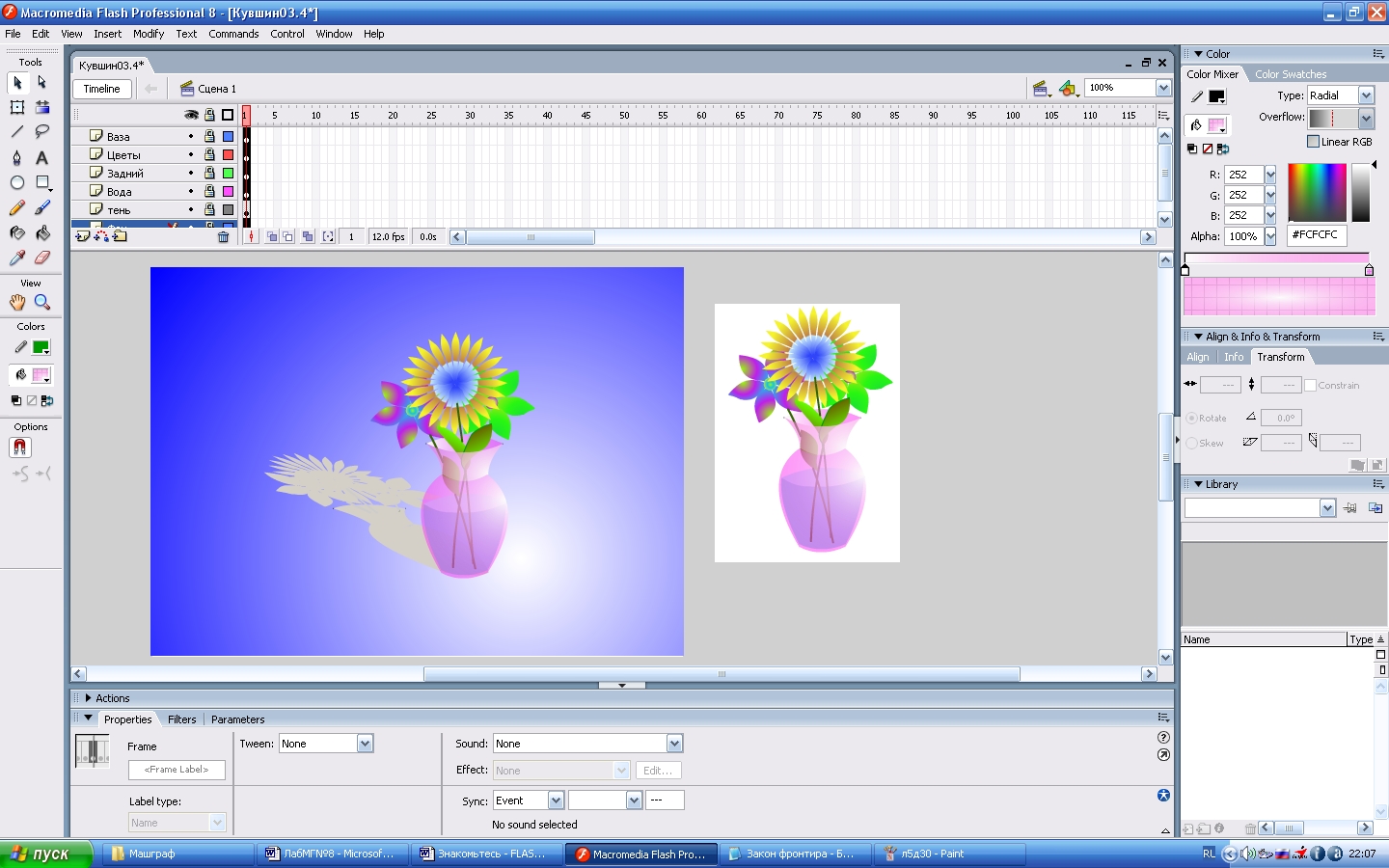The image size is (1389, 868).
Task: Pick the Line tool
Action: (17, 131)
